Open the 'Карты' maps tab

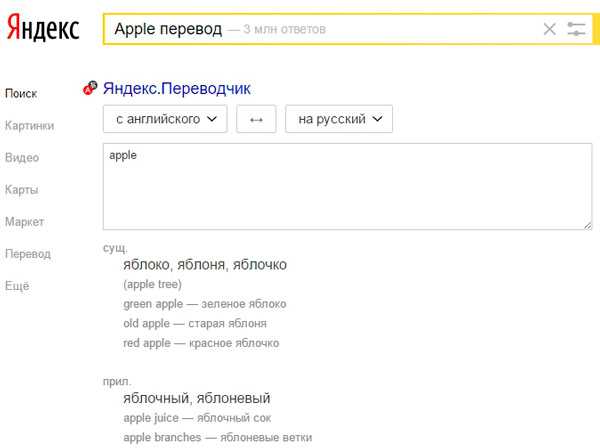pos(22,189)
